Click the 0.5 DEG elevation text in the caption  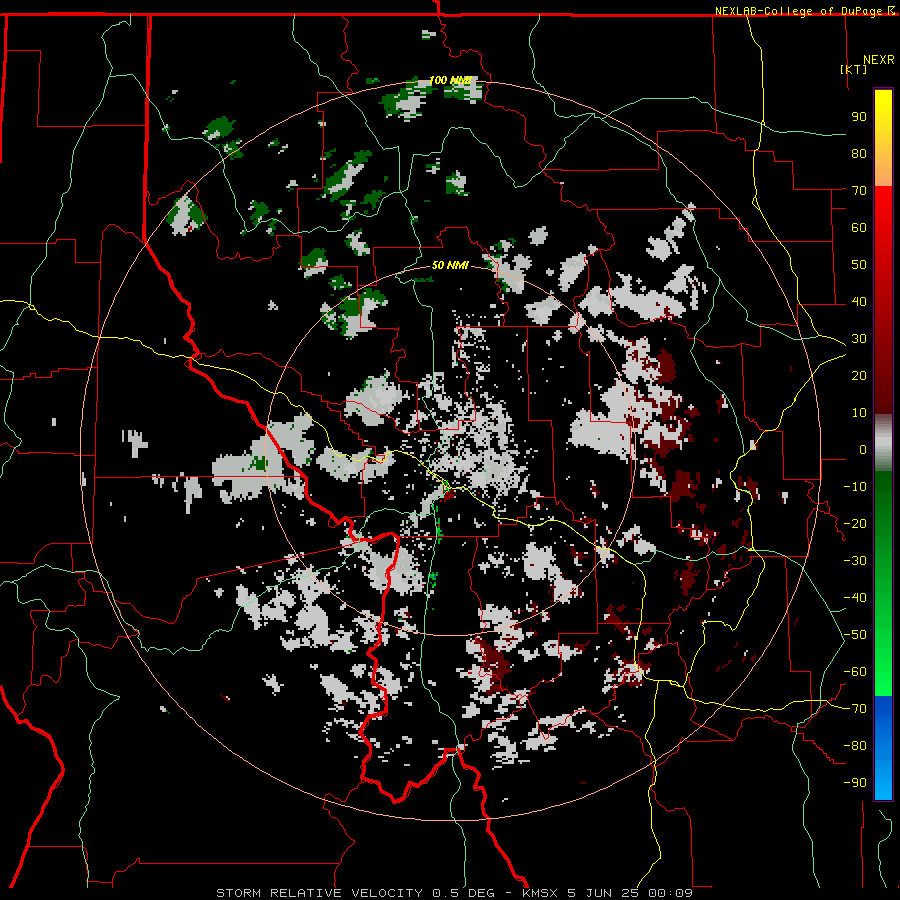point(463,893)
